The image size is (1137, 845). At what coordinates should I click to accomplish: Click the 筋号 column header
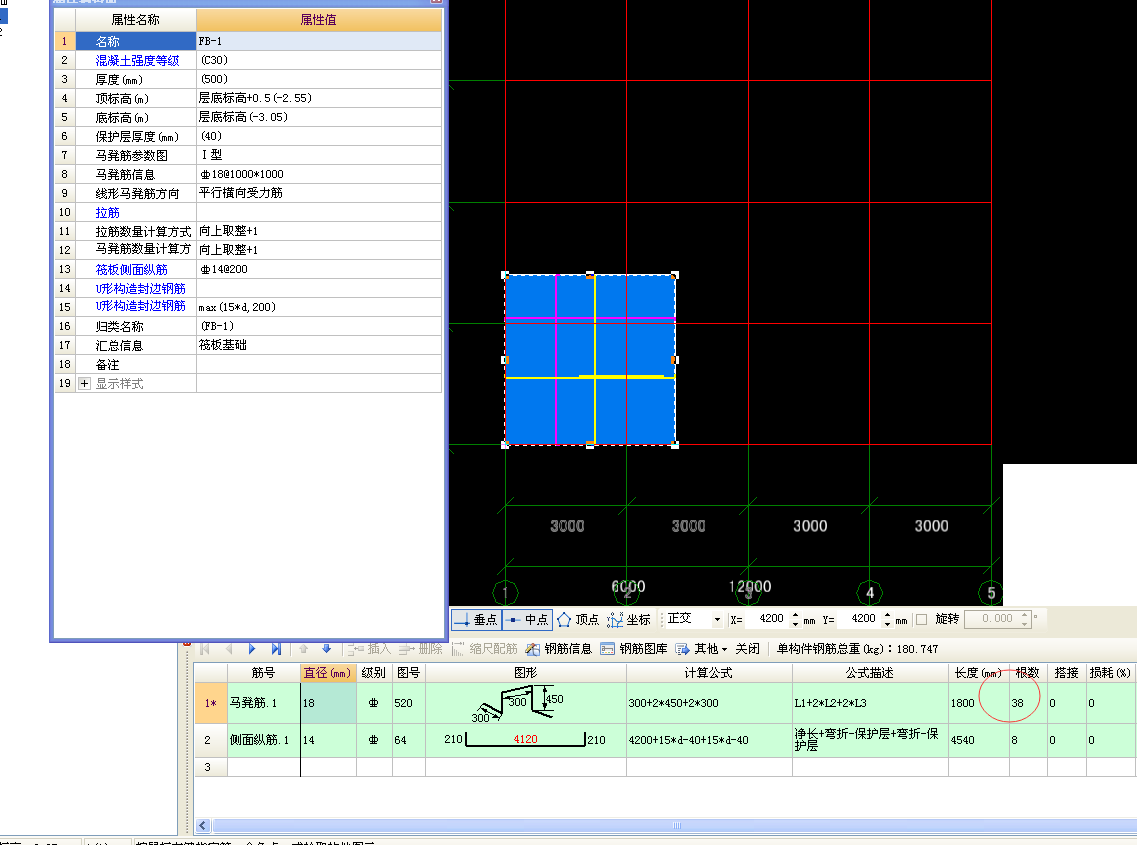263,672
